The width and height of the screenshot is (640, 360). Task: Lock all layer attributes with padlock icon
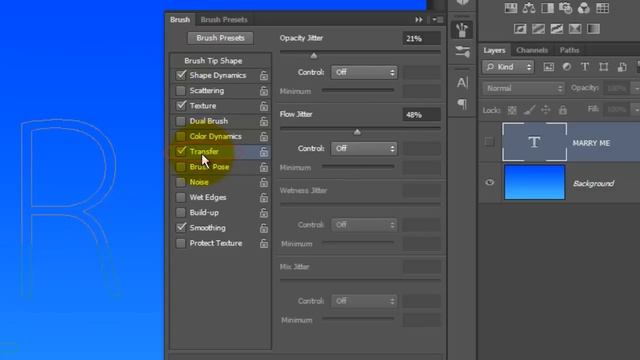click(562, 110)
